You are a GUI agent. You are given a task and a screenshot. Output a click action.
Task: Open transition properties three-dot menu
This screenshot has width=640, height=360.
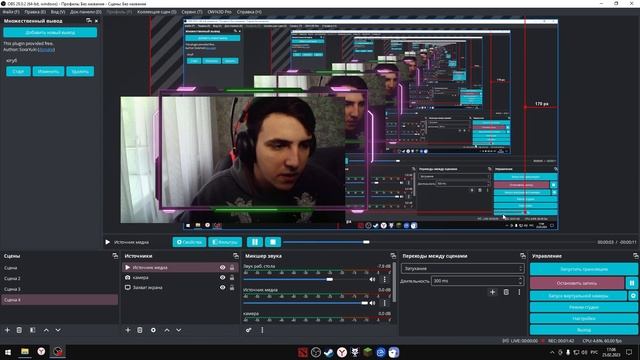[519, 292]
